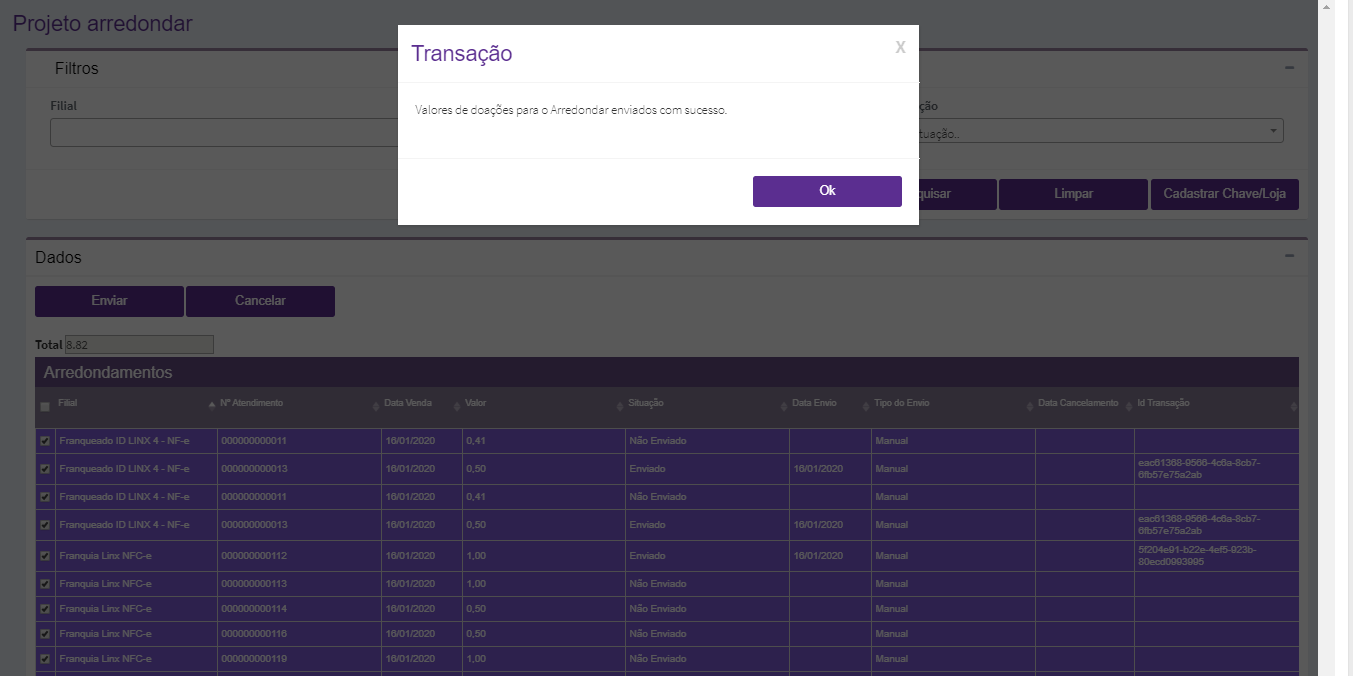Click Franquia Linx NFC-e in the 000000000119 row
Image resolution: width=1353 pixels, height=676 pixels.
pos(105,659)
